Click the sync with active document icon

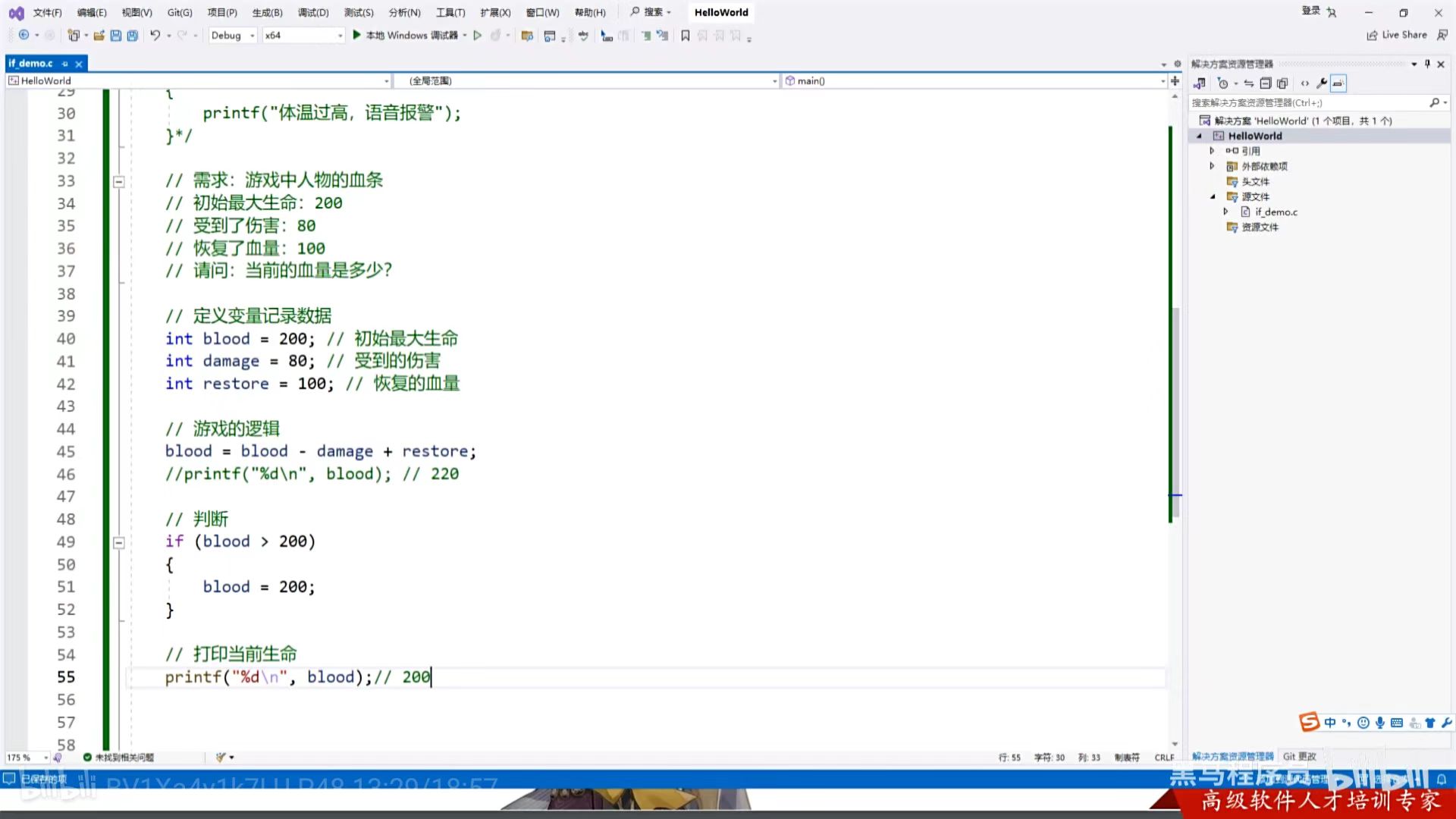click(1249, 83)
